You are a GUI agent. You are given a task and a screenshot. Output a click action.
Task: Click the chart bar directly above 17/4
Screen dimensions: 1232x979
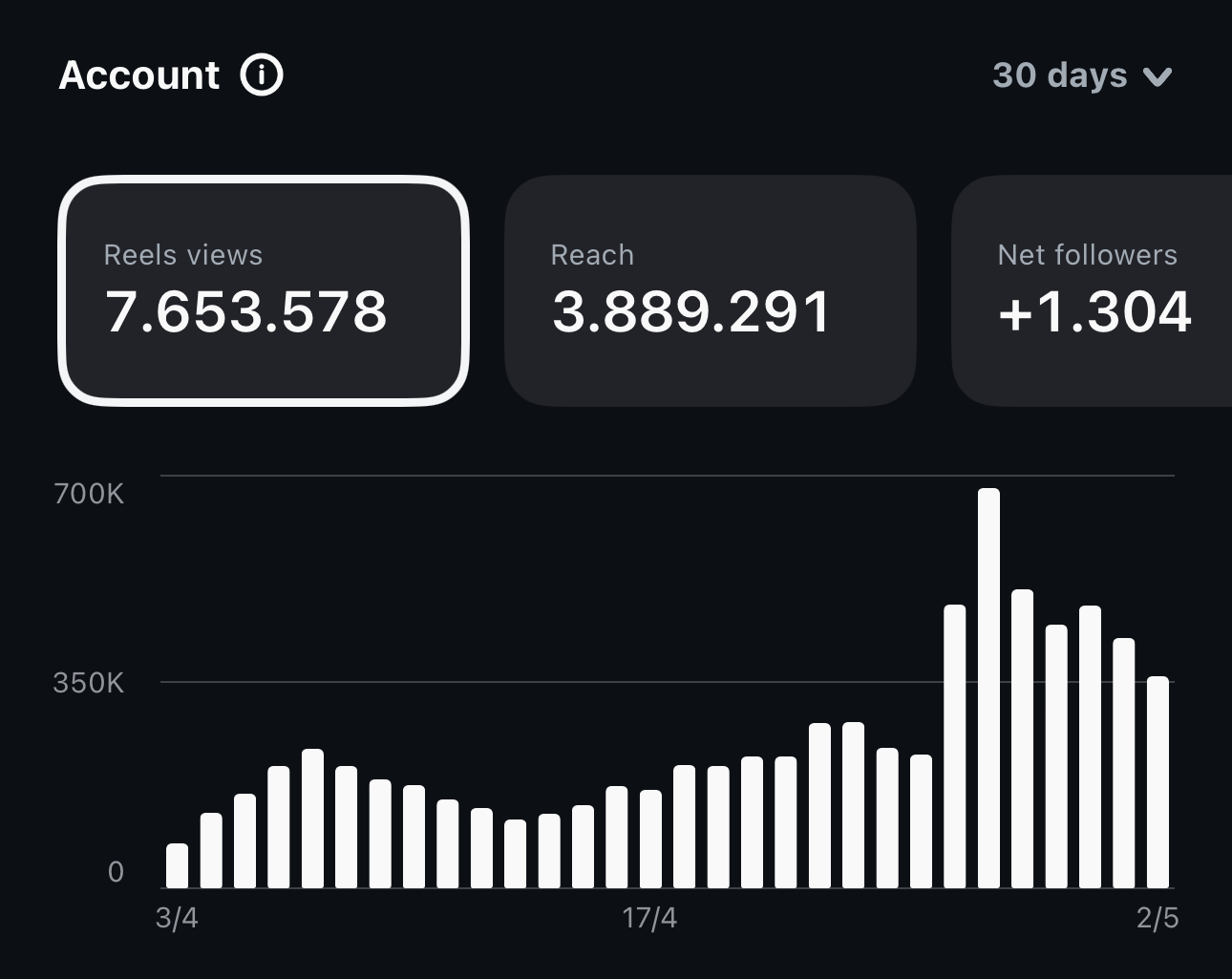(650, 839)
